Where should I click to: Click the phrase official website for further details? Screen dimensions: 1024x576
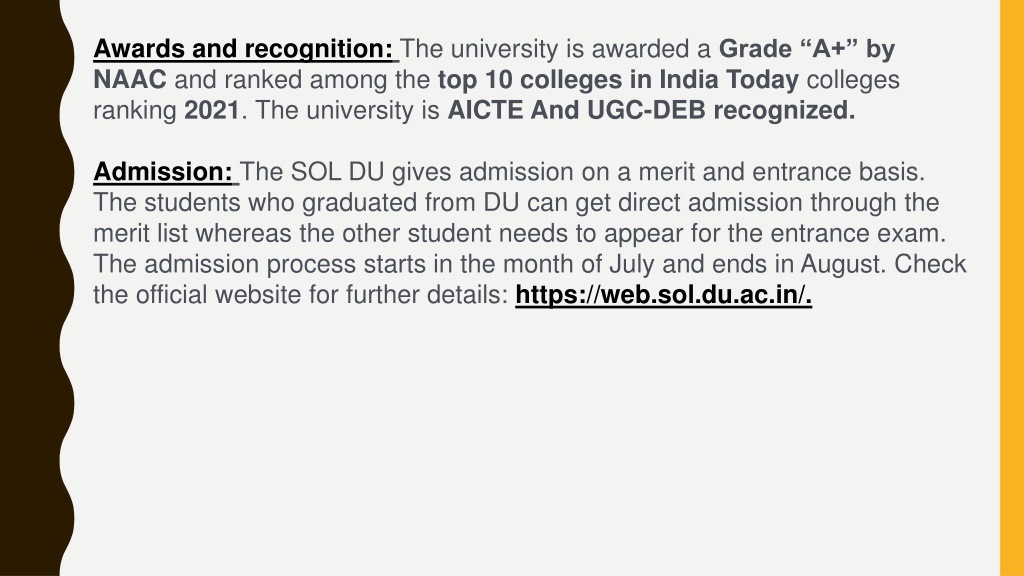(321, 295)
